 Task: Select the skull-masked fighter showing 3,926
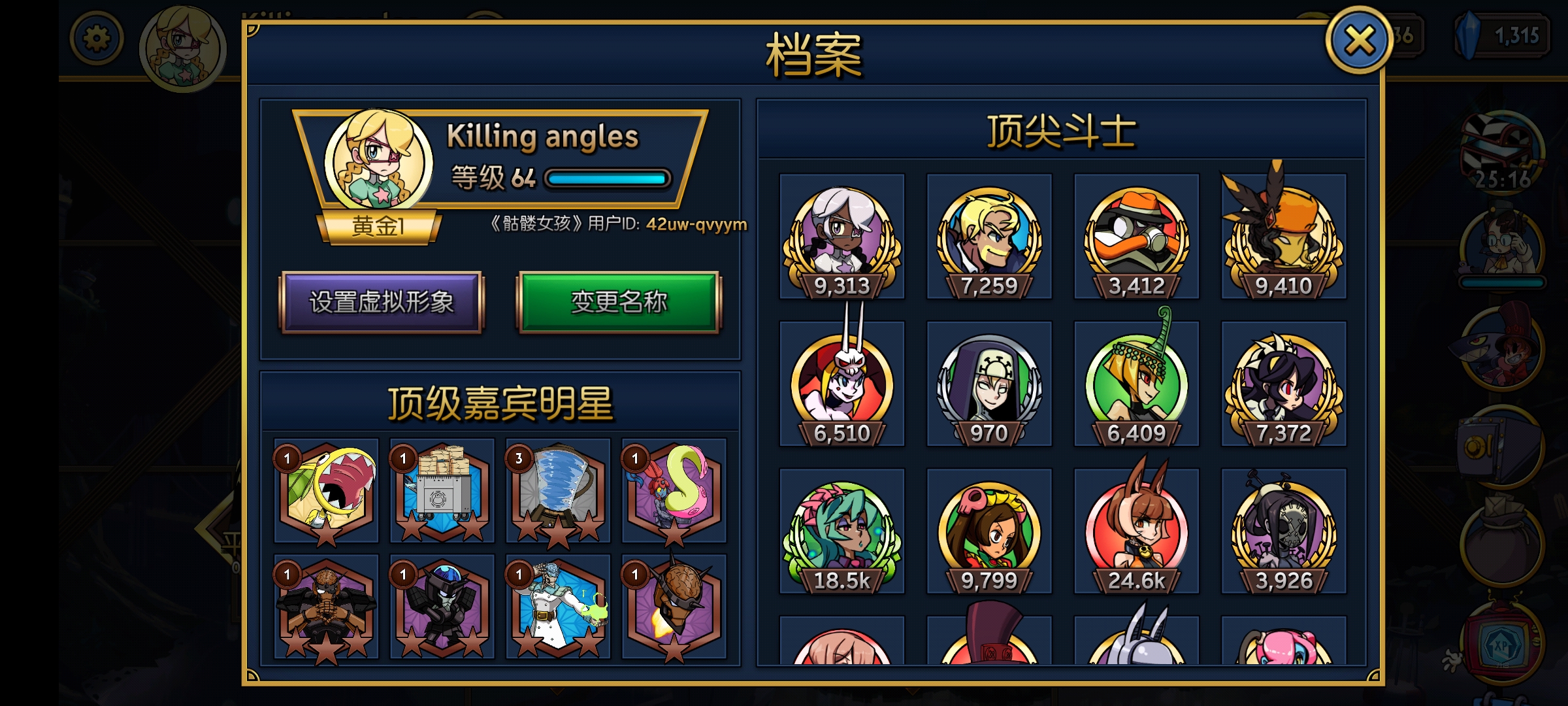point(1284,531)
